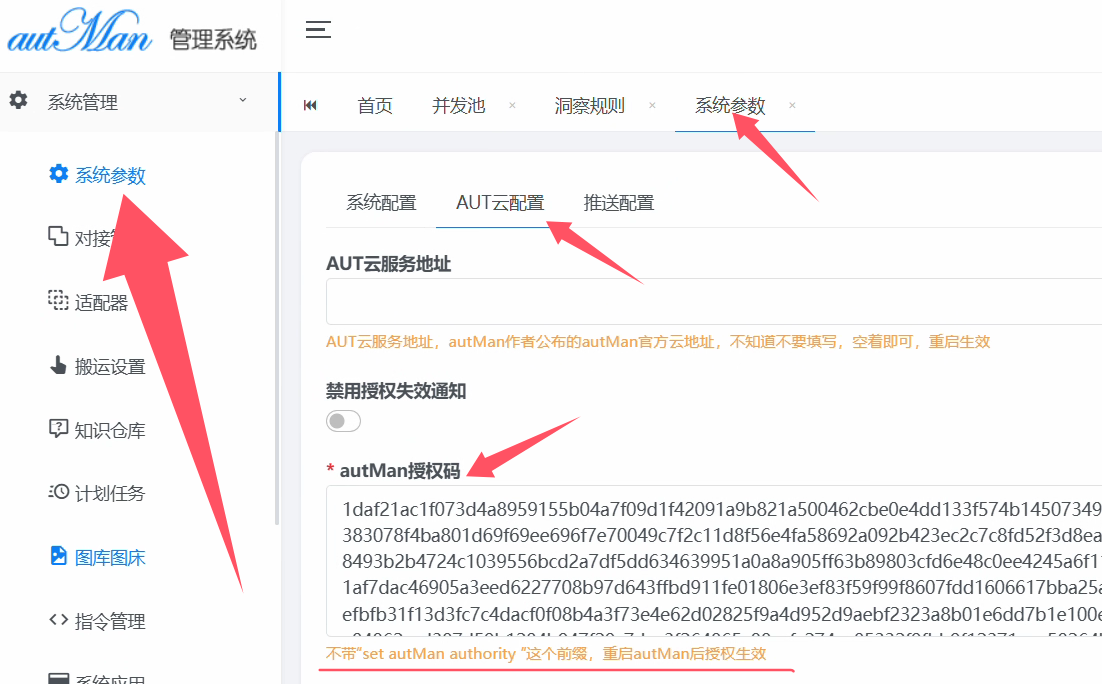Open the 适配器 adapter icon
This screenshot has width=1102, height=684.
[x=58, y=300]
